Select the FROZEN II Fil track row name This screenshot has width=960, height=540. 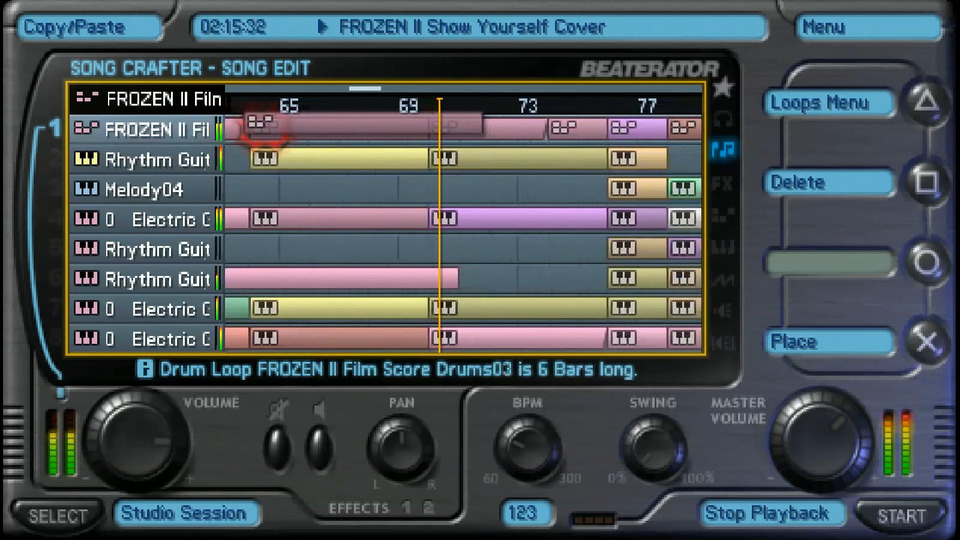click(x=157, y=129)
